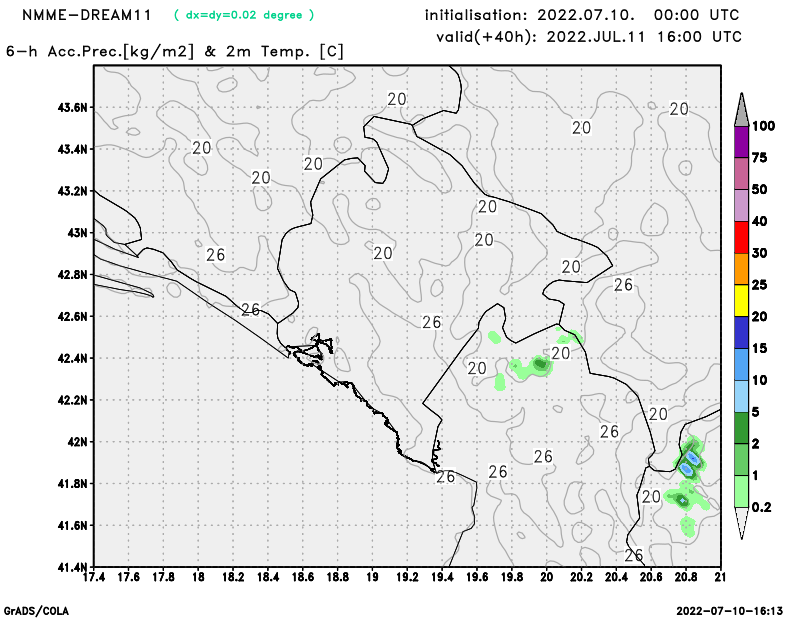Click the colorbar value label 10
Viewport: 800px width, 618px height.
760,380
